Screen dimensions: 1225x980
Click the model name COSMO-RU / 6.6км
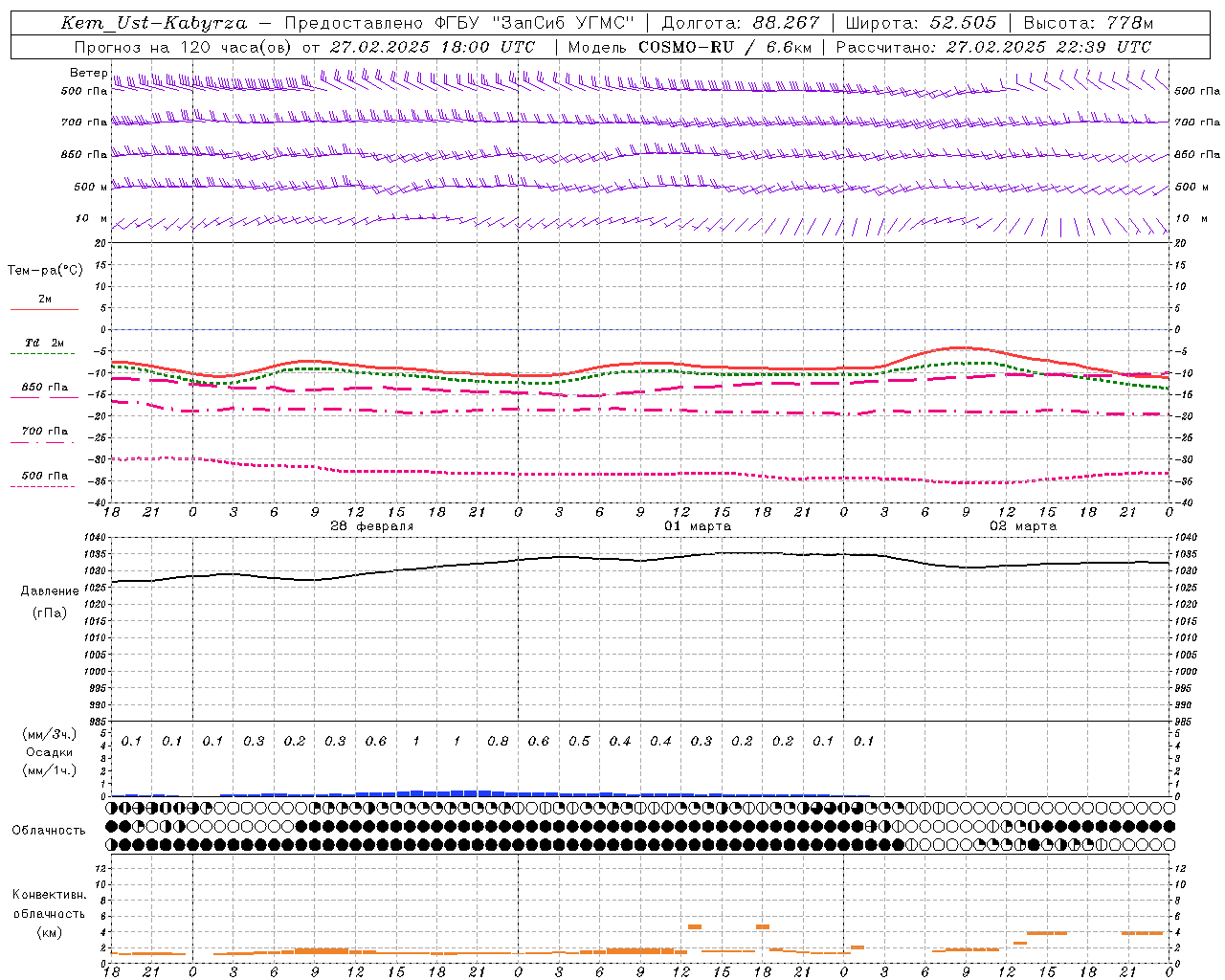click(724, 47)
